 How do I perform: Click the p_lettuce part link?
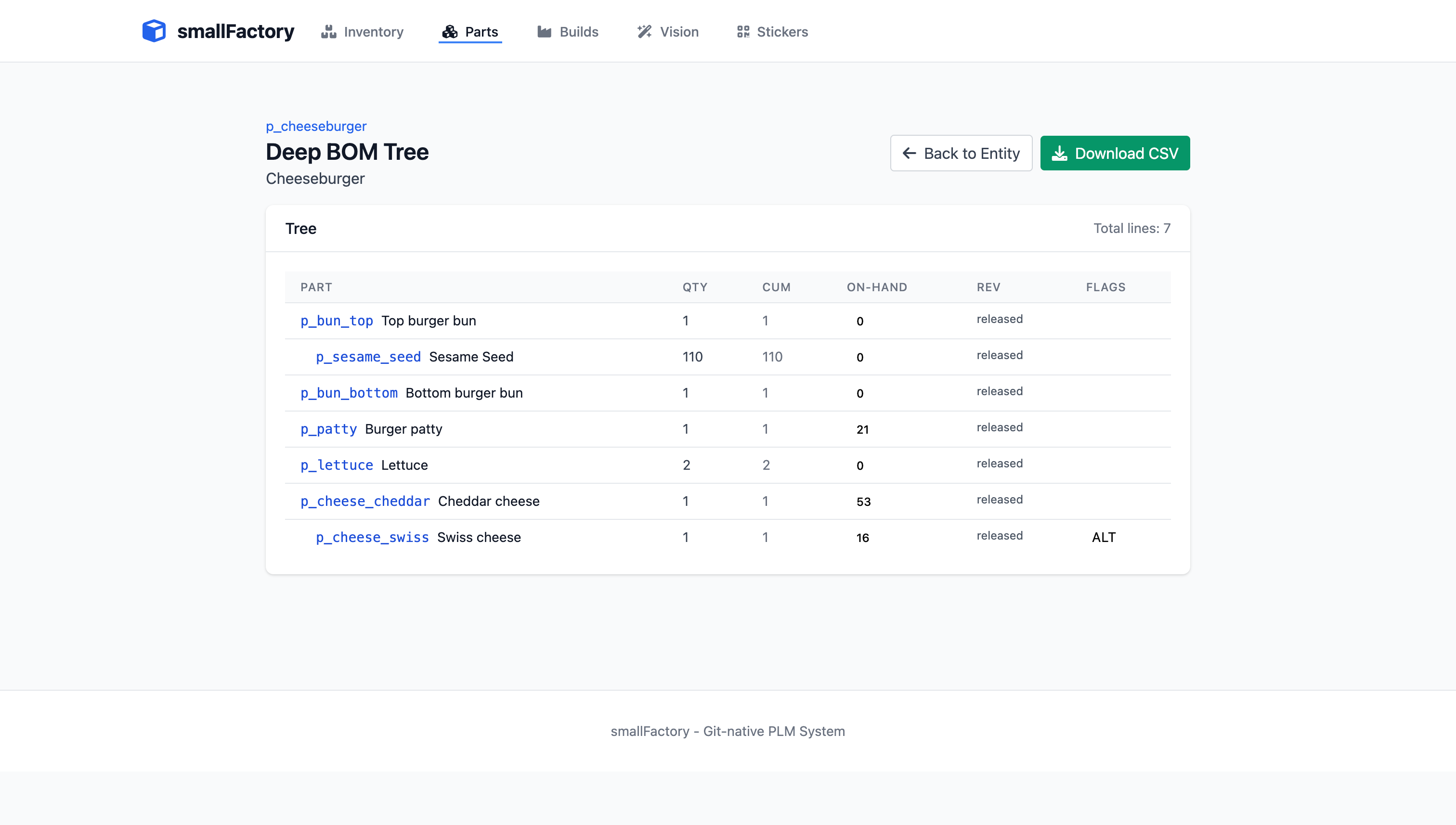[x=337, y=465]
